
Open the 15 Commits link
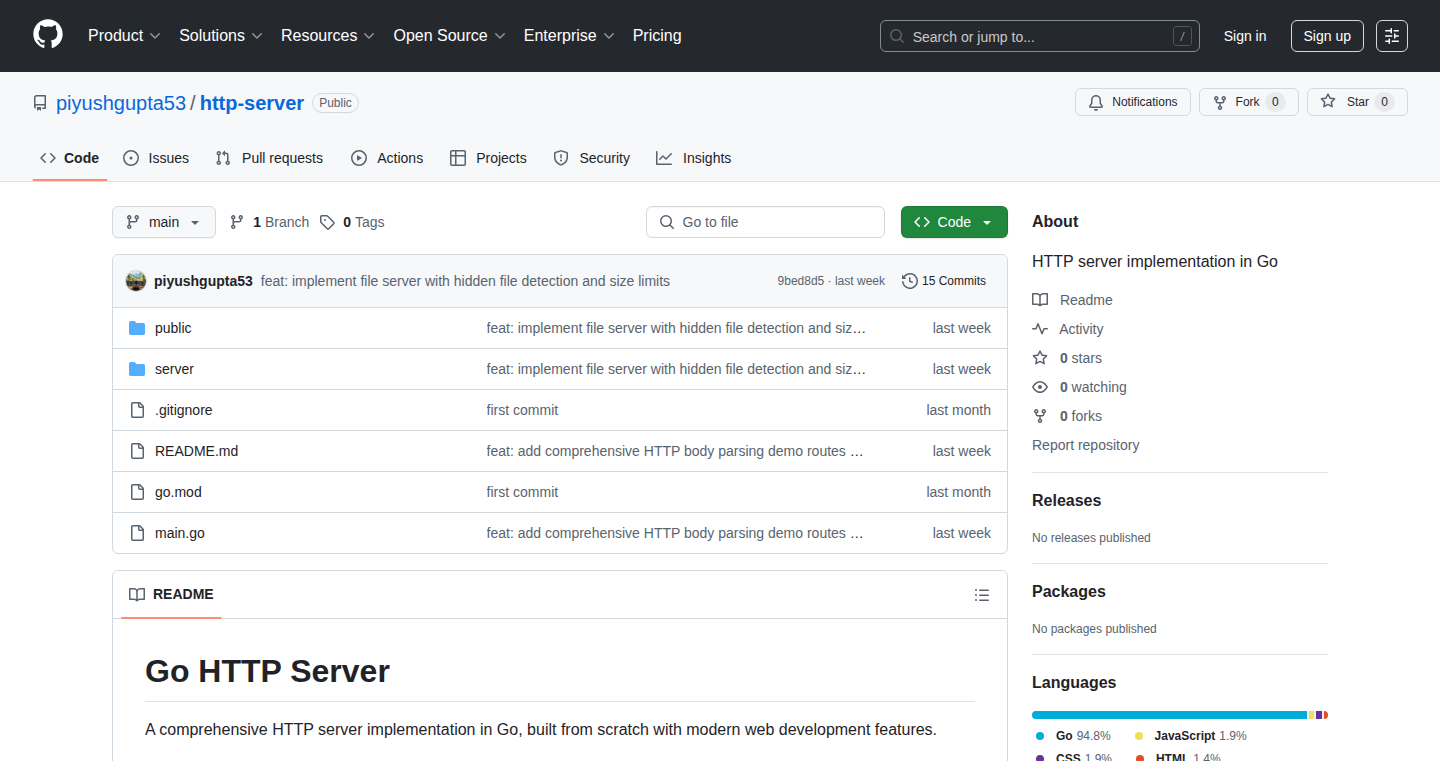tap(944, 281)
